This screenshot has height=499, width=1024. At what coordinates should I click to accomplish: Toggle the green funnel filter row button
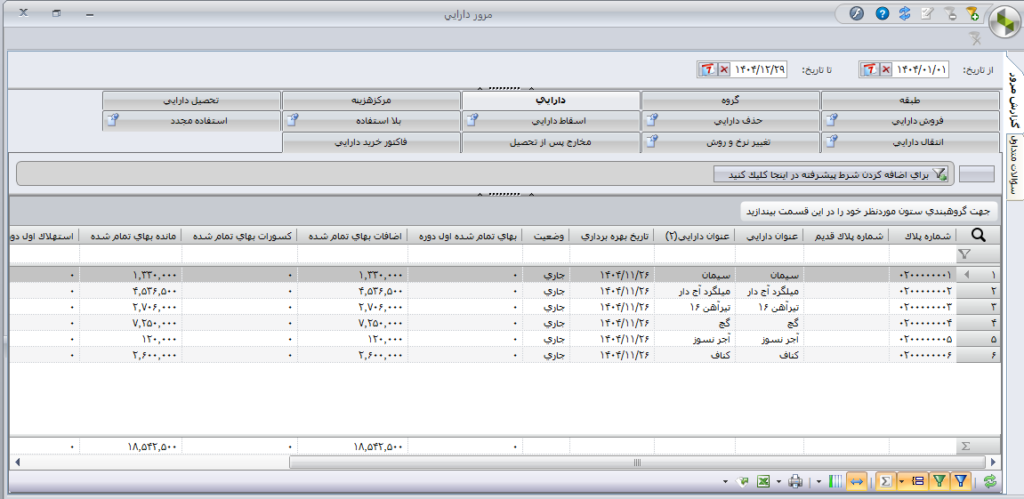(939, 482)
